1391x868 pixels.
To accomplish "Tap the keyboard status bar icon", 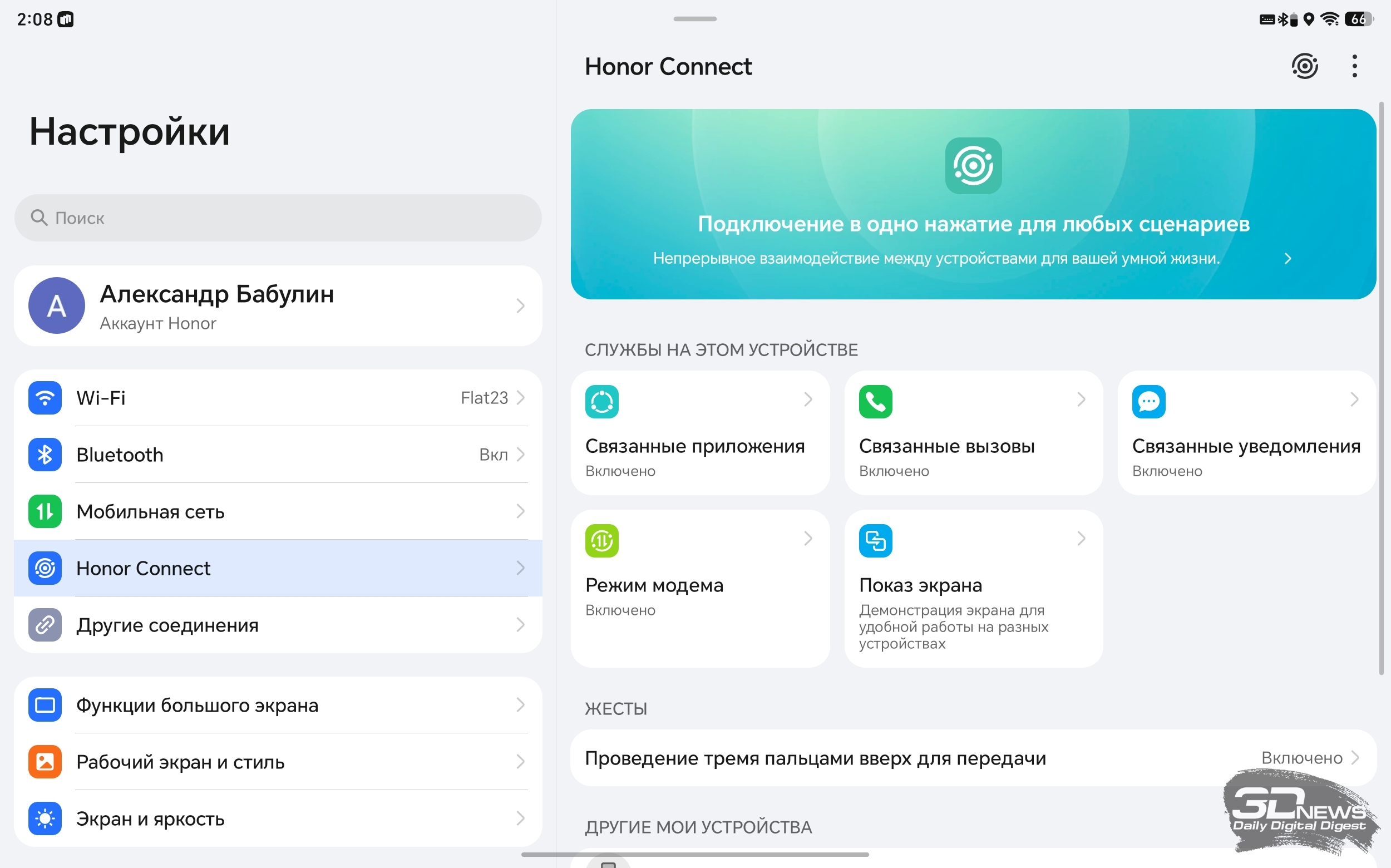I will pos(1266,19).
